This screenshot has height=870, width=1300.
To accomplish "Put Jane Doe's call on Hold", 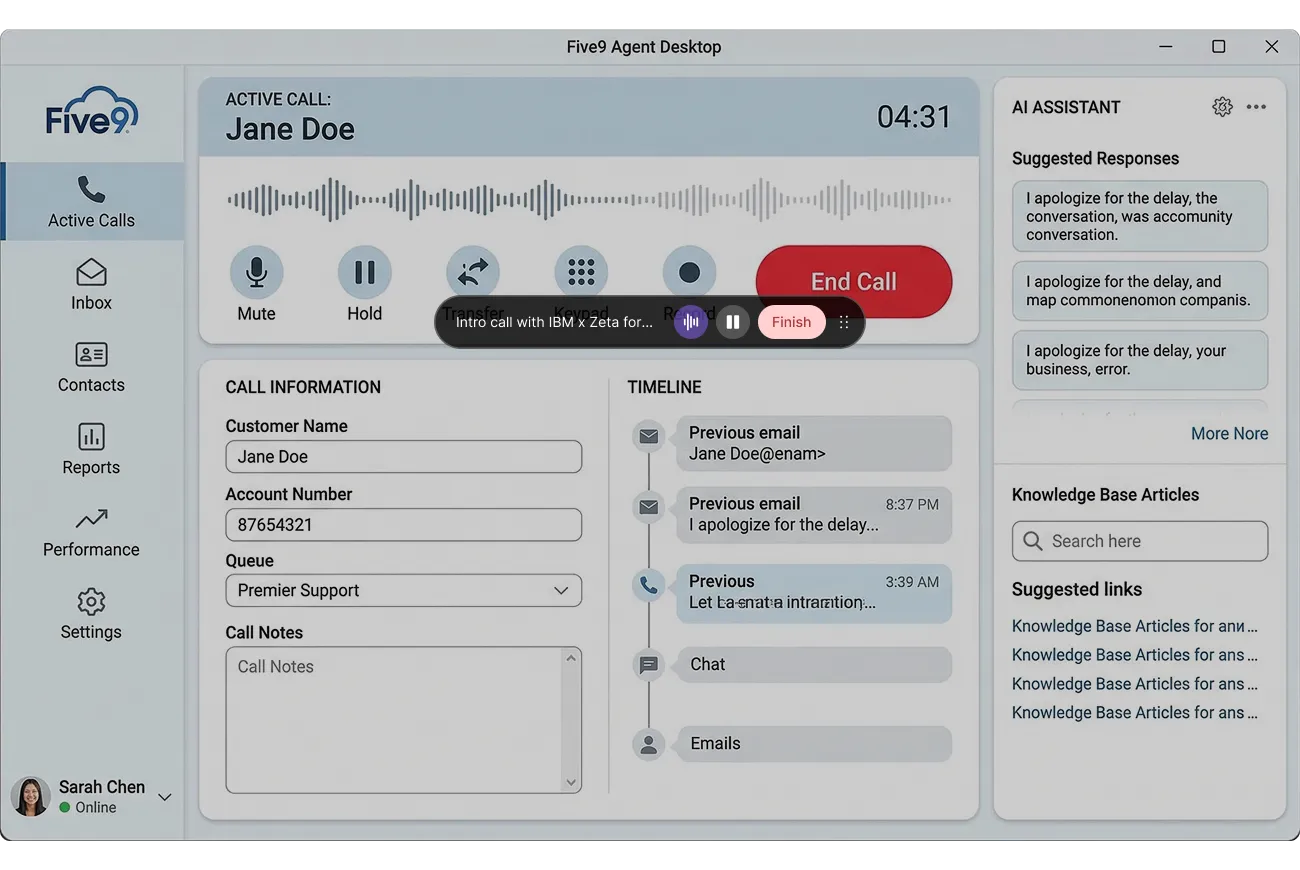I will coord(364,272).
